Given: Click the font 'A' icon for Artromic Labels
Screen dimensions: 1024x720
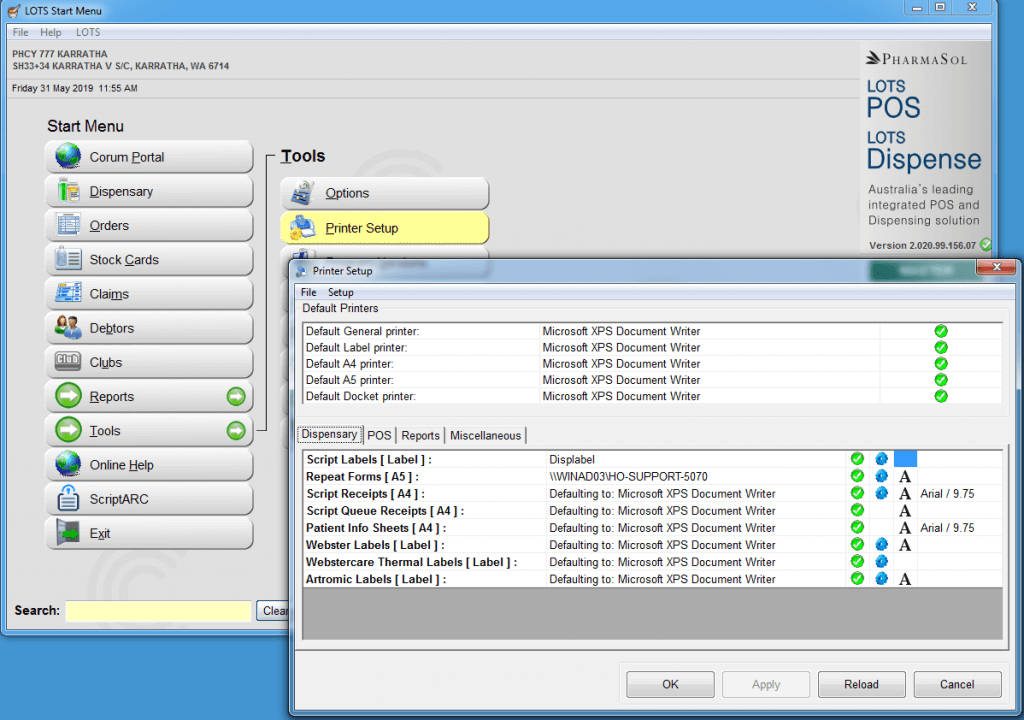Looking at the screenshot, I should pyautogui.click(x=905, y=579).
